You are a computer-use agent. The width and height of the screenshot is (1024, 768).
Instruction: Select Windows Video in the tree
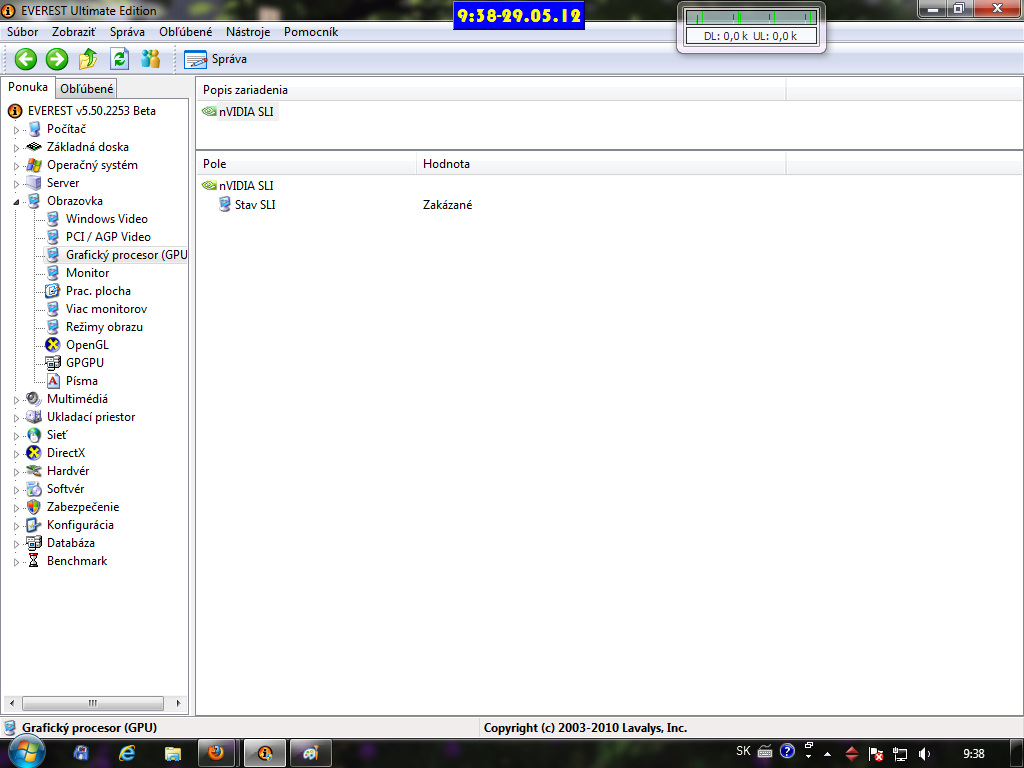[106, 219]
